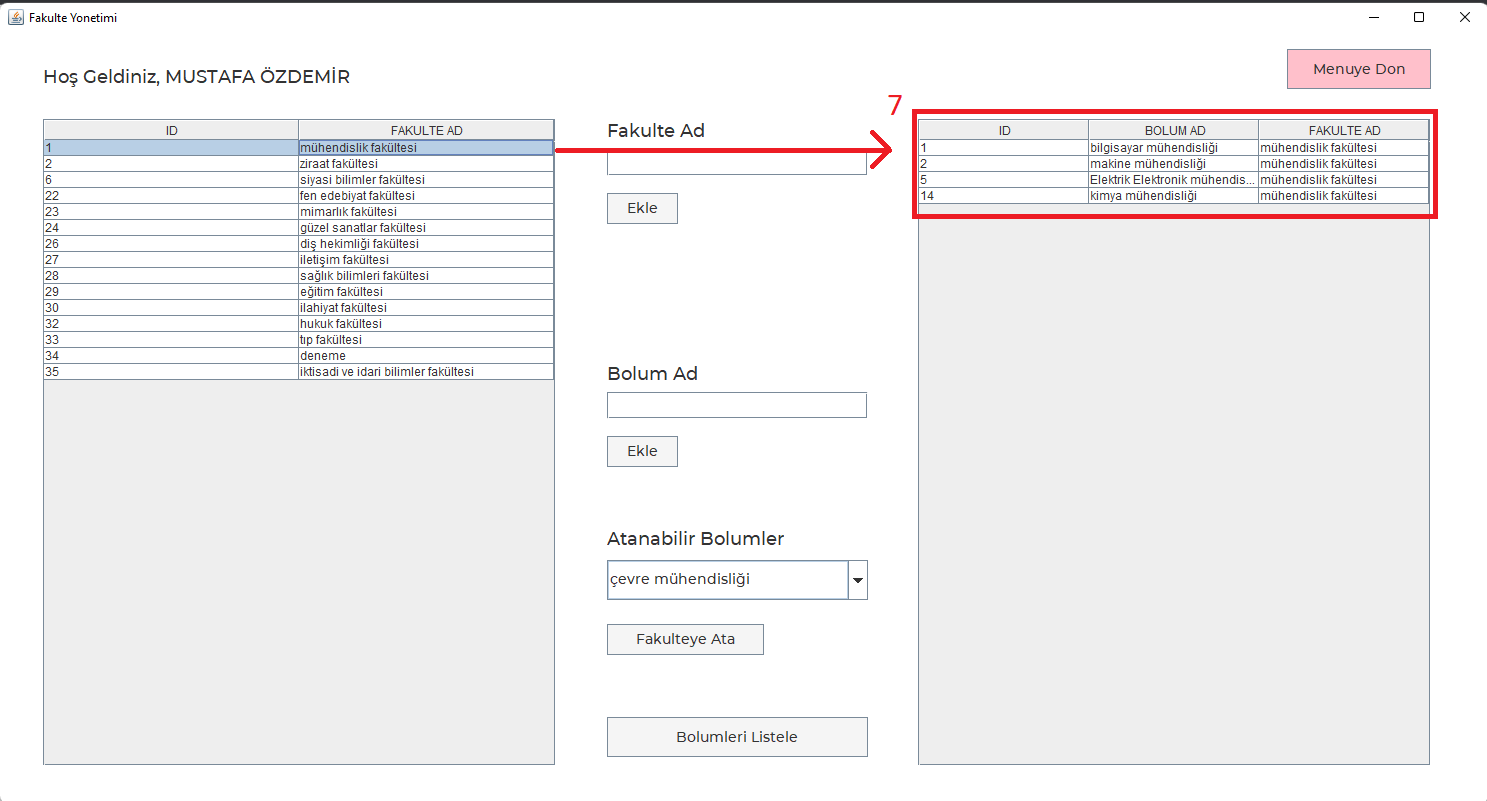Click the çevre mühendisliği combo box value
Image resolution: width=1487 pixels, height=801 pixels.
pyautogui.click(x=727, y=580)
